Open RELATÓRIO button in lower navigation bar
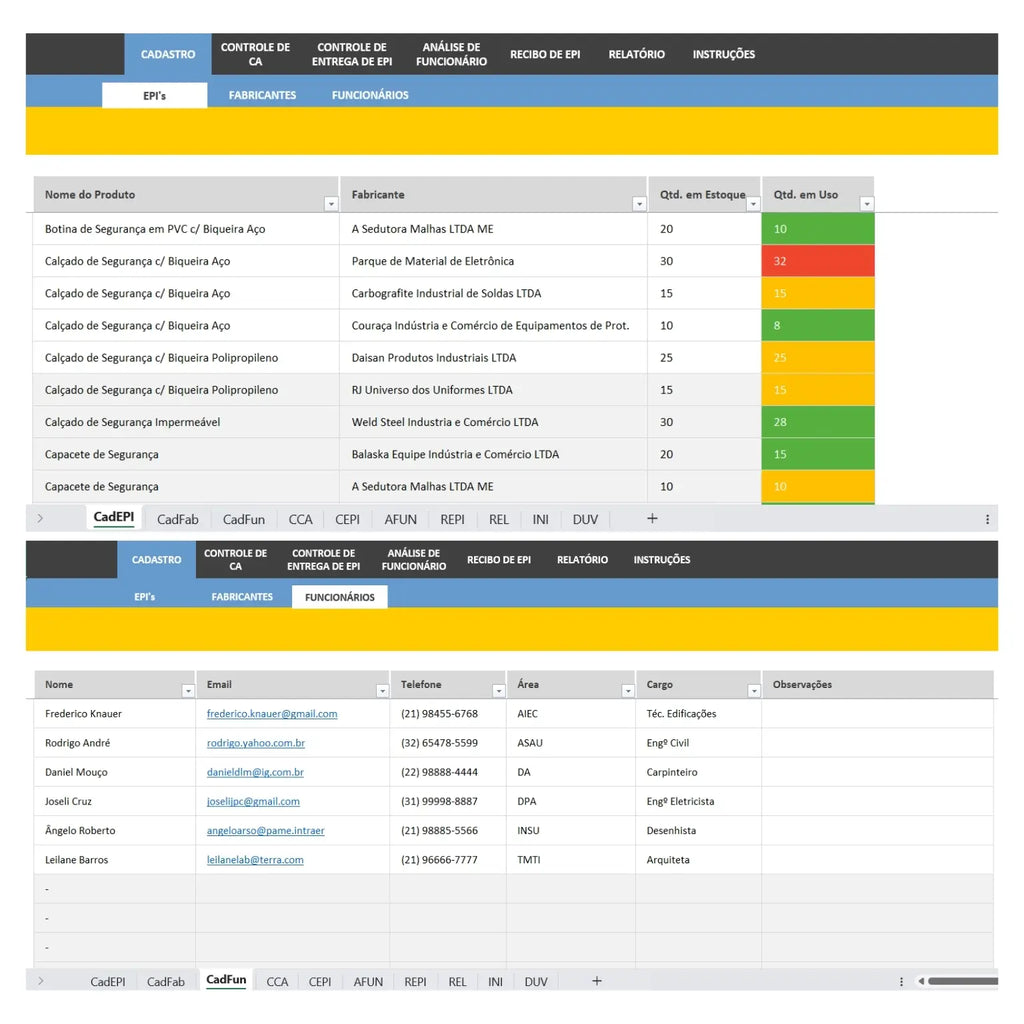Screen dimensions: 1024x1024 click(583, 560)
